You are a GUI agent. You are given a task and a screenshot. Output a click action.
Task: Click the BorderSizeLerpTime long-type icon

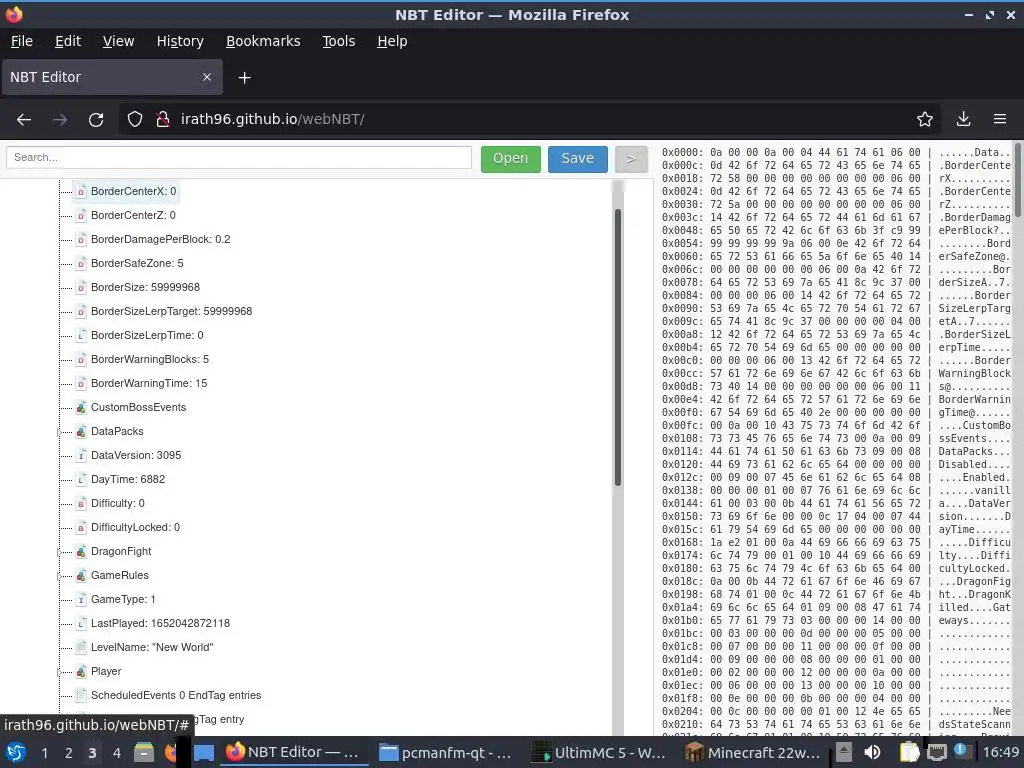81,336
